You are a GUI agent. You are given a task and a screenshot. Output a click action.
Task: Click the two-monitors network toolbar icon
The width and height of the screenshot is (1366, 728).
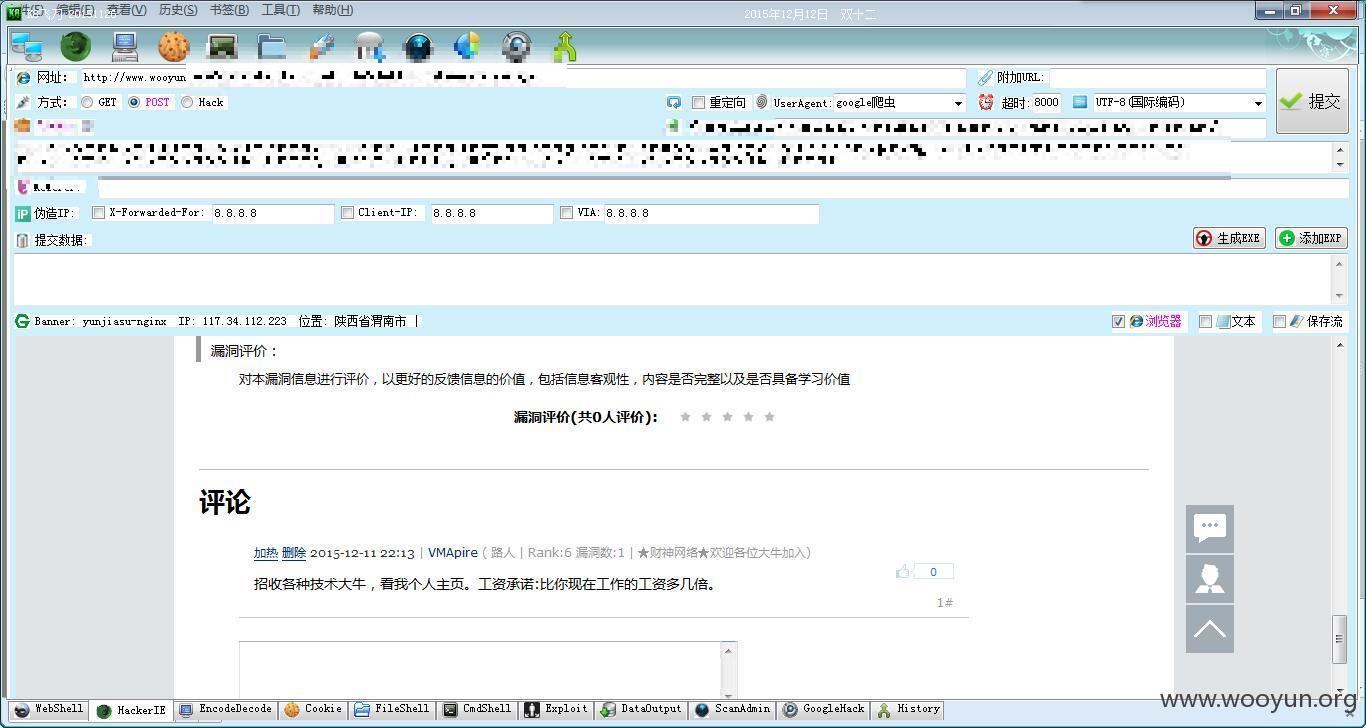(x=26, y=46)
